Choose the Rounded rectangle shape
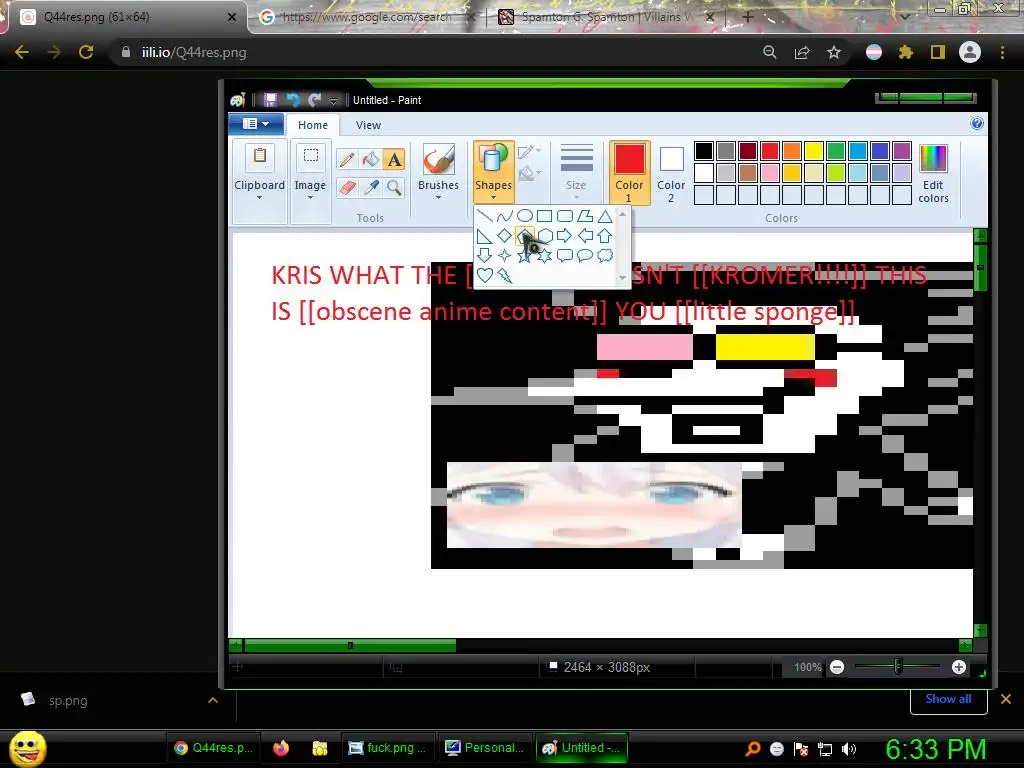The height and width of the screenshot is (768, 1024). pyautogui.click(x=565, y=216)
